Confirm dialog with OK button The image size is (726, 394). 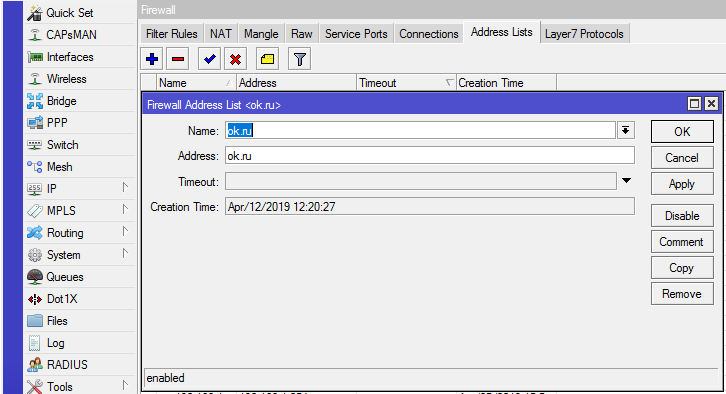coord(682,132)
